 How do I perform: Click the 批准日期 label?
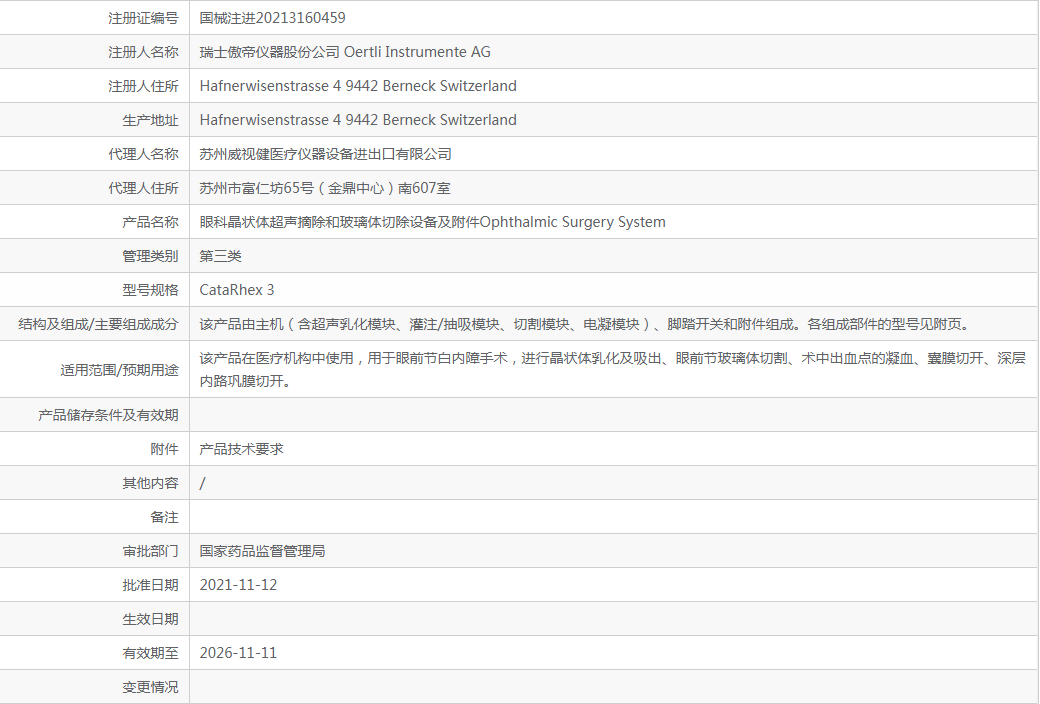click(151, 585)
